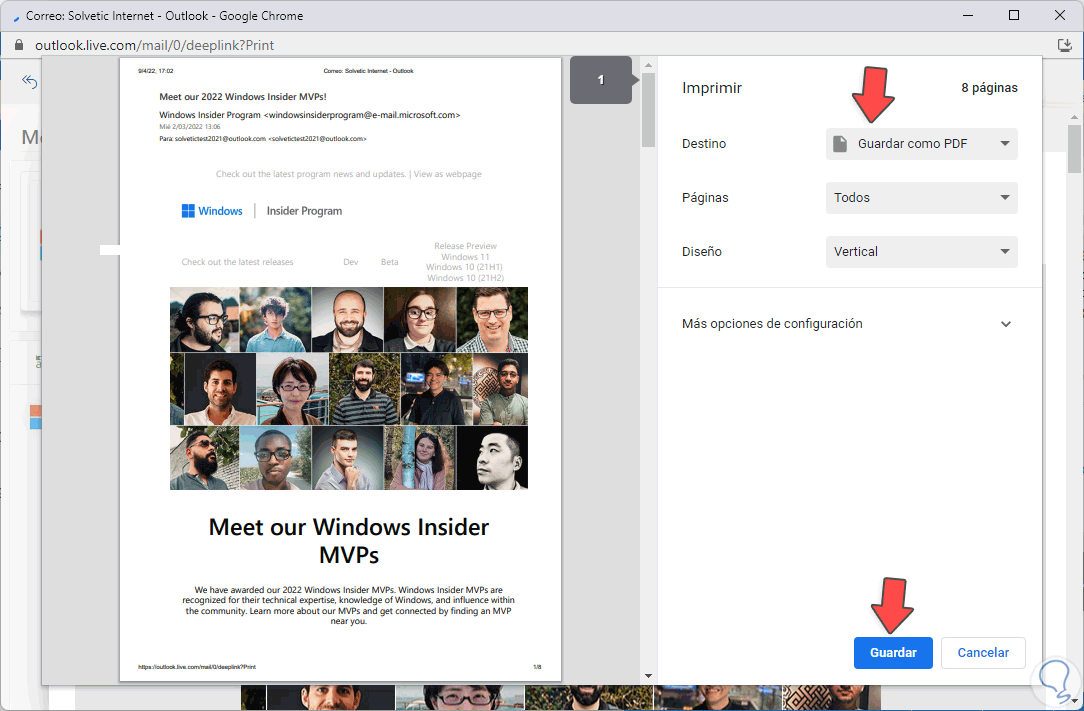Click the MVP photo grid in the preview
Screen dimensions: 1084x711
(x=350, y=390)
